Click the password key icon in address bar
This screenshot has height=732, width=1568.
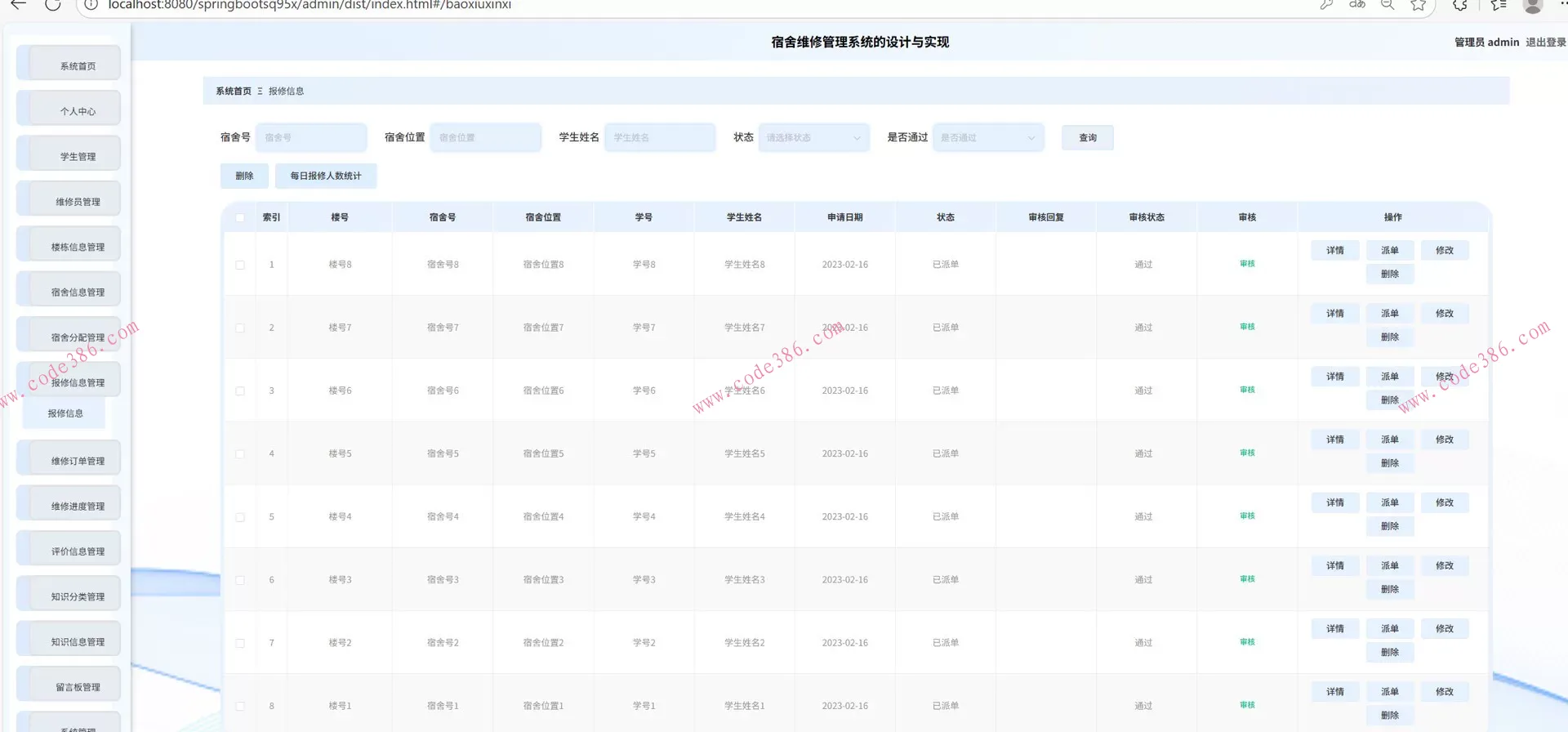pos(1326,5)
